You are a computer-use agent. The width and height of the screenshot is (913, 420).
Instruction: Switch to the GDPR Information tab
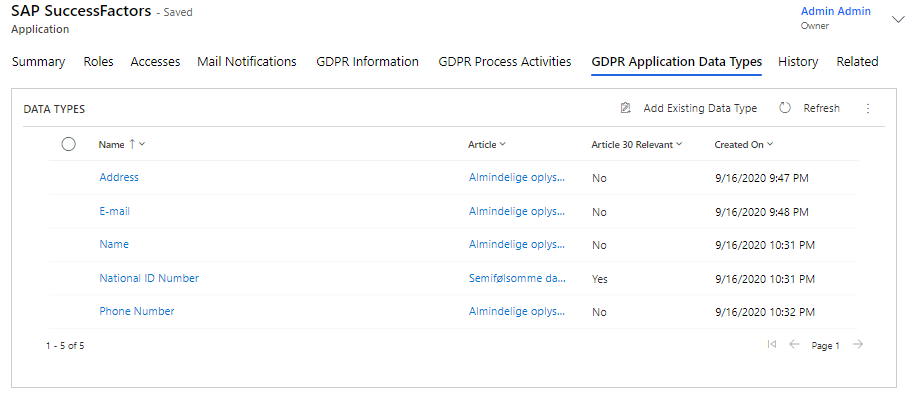coord(367,62)
